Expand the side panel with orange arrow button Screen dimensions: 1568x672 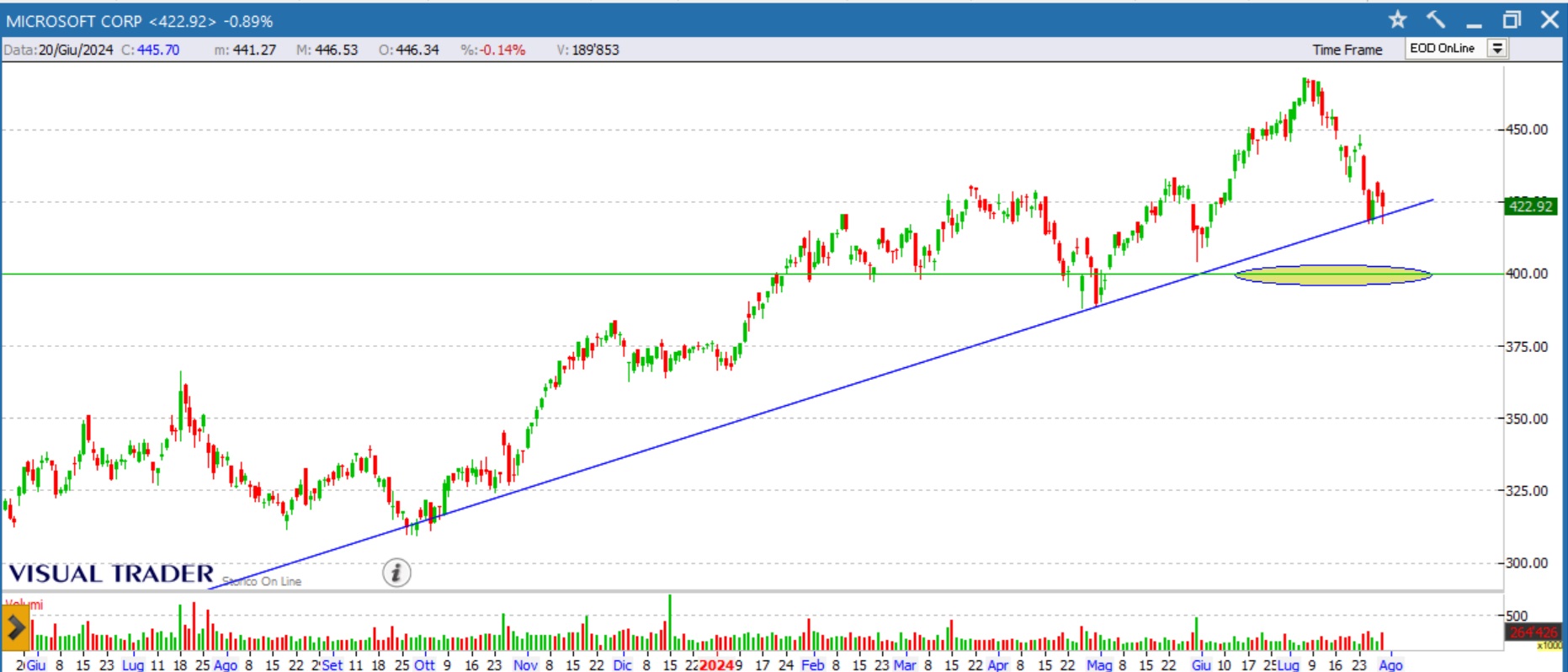(15, 627)
